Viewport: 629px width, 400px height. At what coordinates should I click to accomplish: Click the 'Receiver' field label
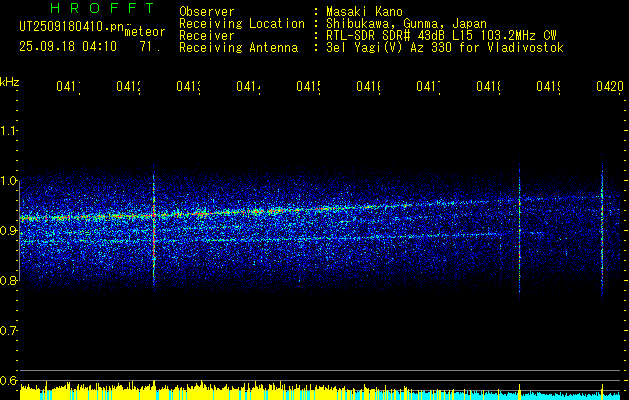[207, 36]
